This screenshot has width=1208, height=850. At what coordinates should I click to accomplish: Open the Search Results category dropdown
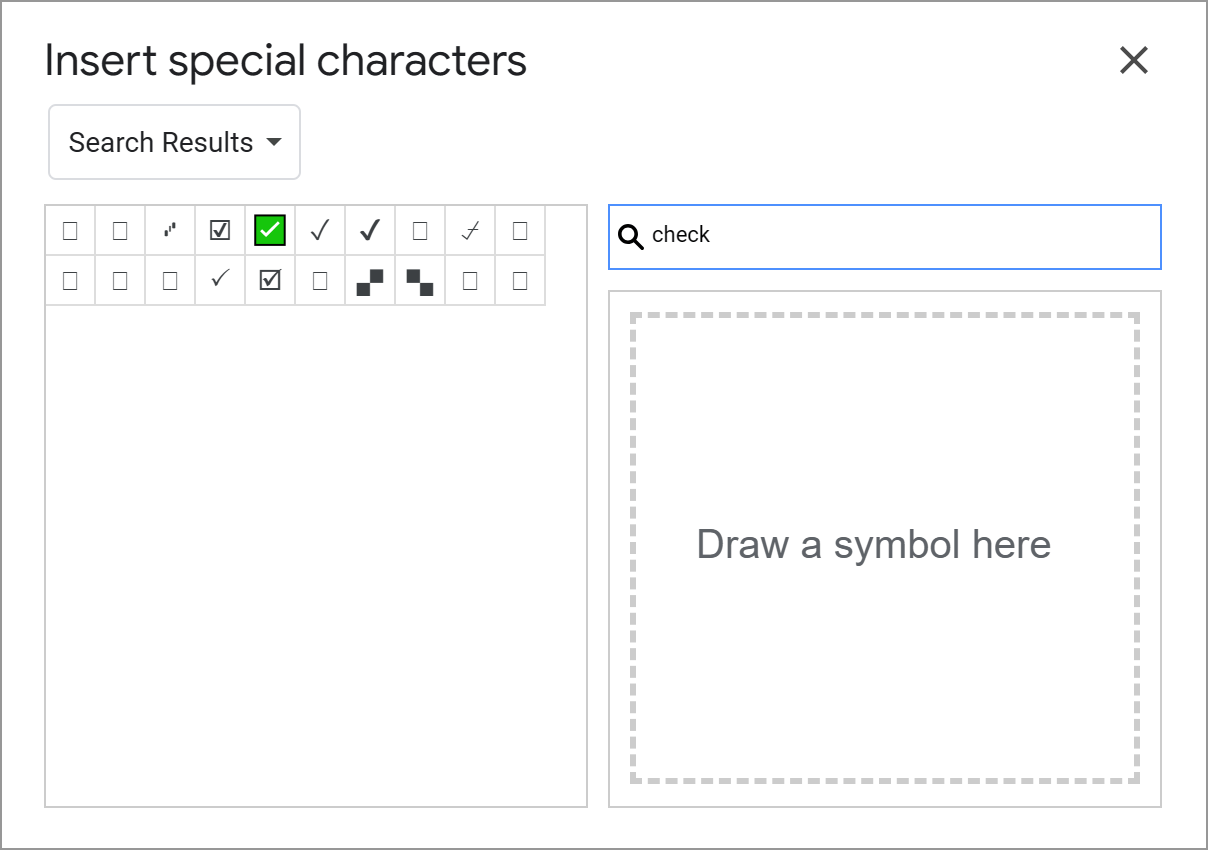tap(174, 142)
